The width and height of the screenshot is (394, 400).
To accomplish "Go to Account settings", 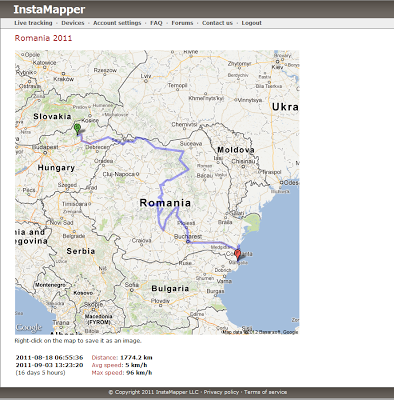I will pyautogui.click(x=117, y=23).
